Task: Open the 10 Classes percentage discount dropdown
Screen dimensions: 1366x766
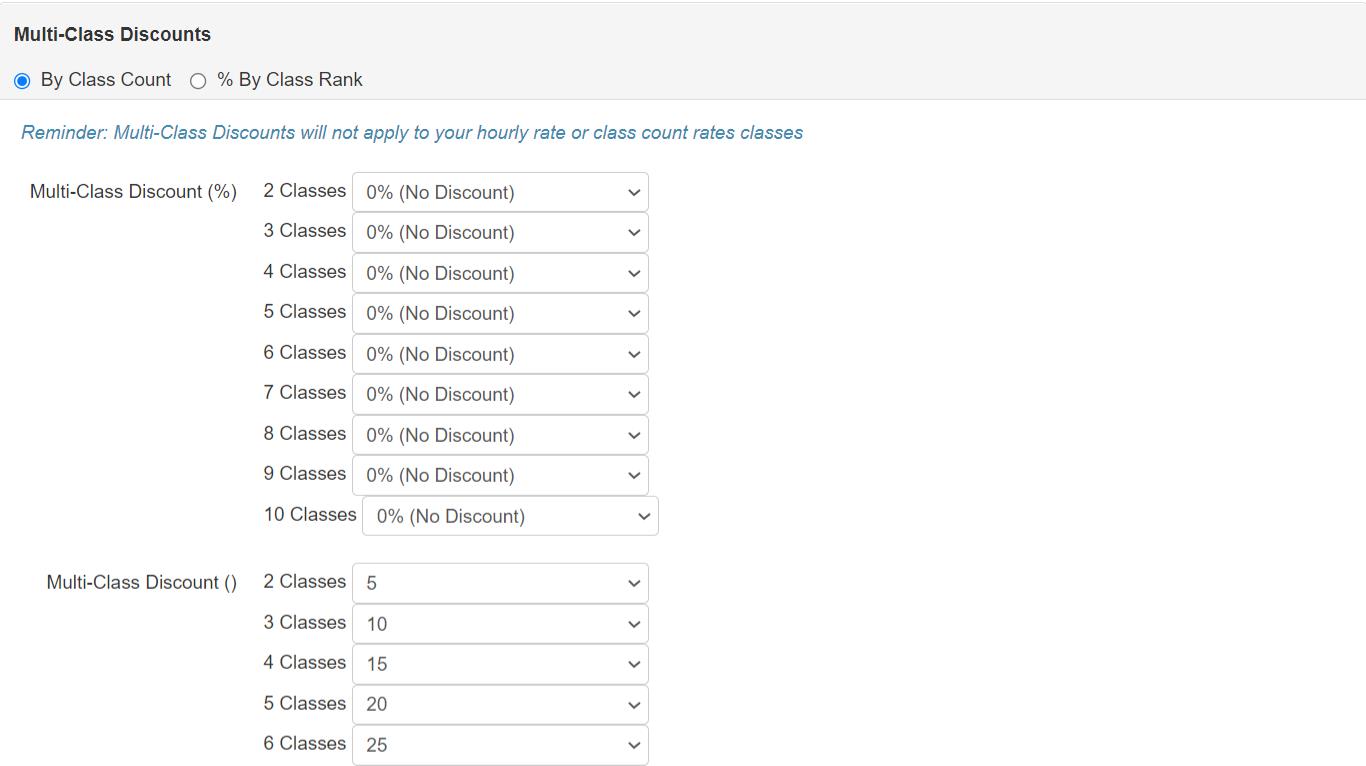Action: (x=510, y=516)
